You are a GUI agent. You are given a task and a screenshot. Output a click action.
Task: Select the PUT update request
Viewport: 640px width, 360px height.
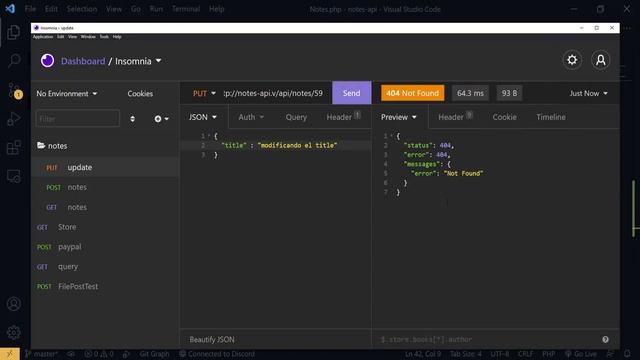105,167
